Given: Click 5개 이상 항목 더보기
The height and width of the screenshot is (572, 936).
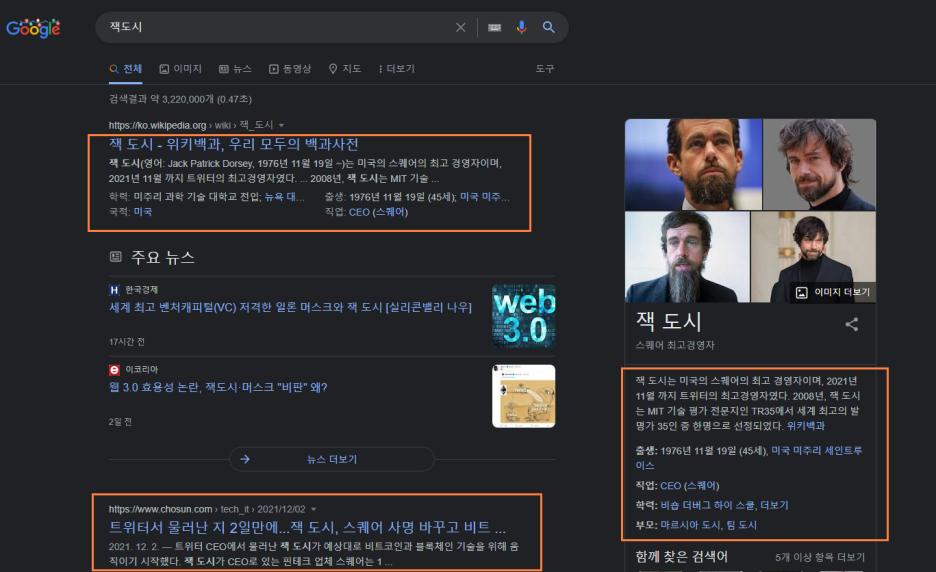Looking at the screenshot, I should tap(820, 557).
